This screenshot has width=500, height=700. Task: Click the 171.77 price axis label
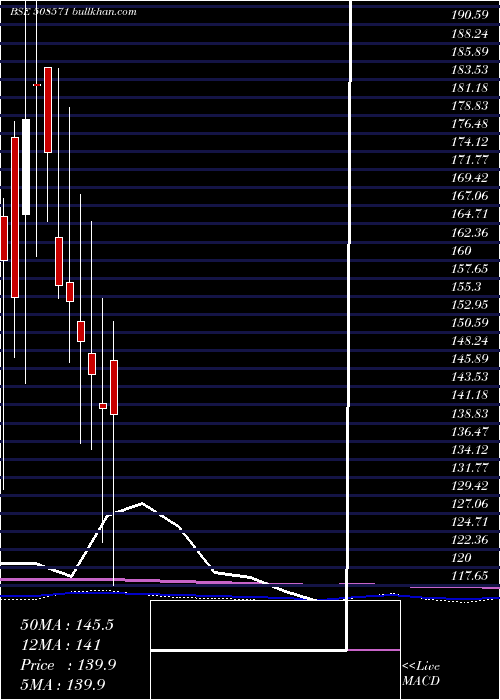click(469, 160)
